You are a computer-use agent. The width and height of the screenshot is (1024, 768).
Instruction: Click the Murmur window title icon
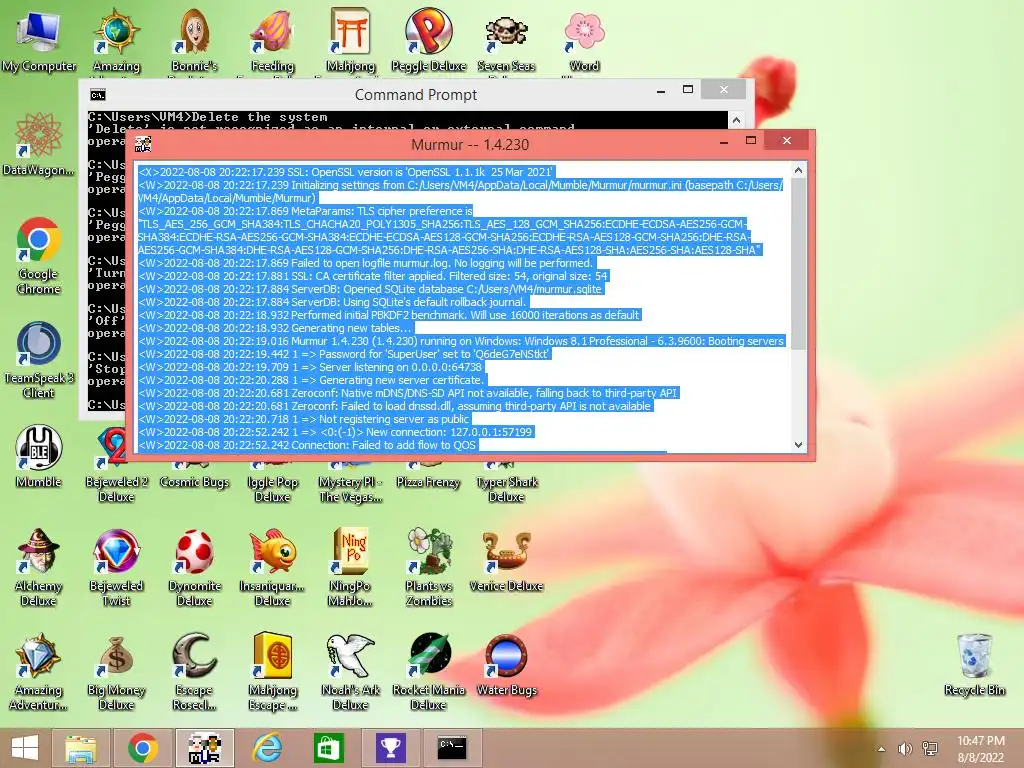[143, 144]
